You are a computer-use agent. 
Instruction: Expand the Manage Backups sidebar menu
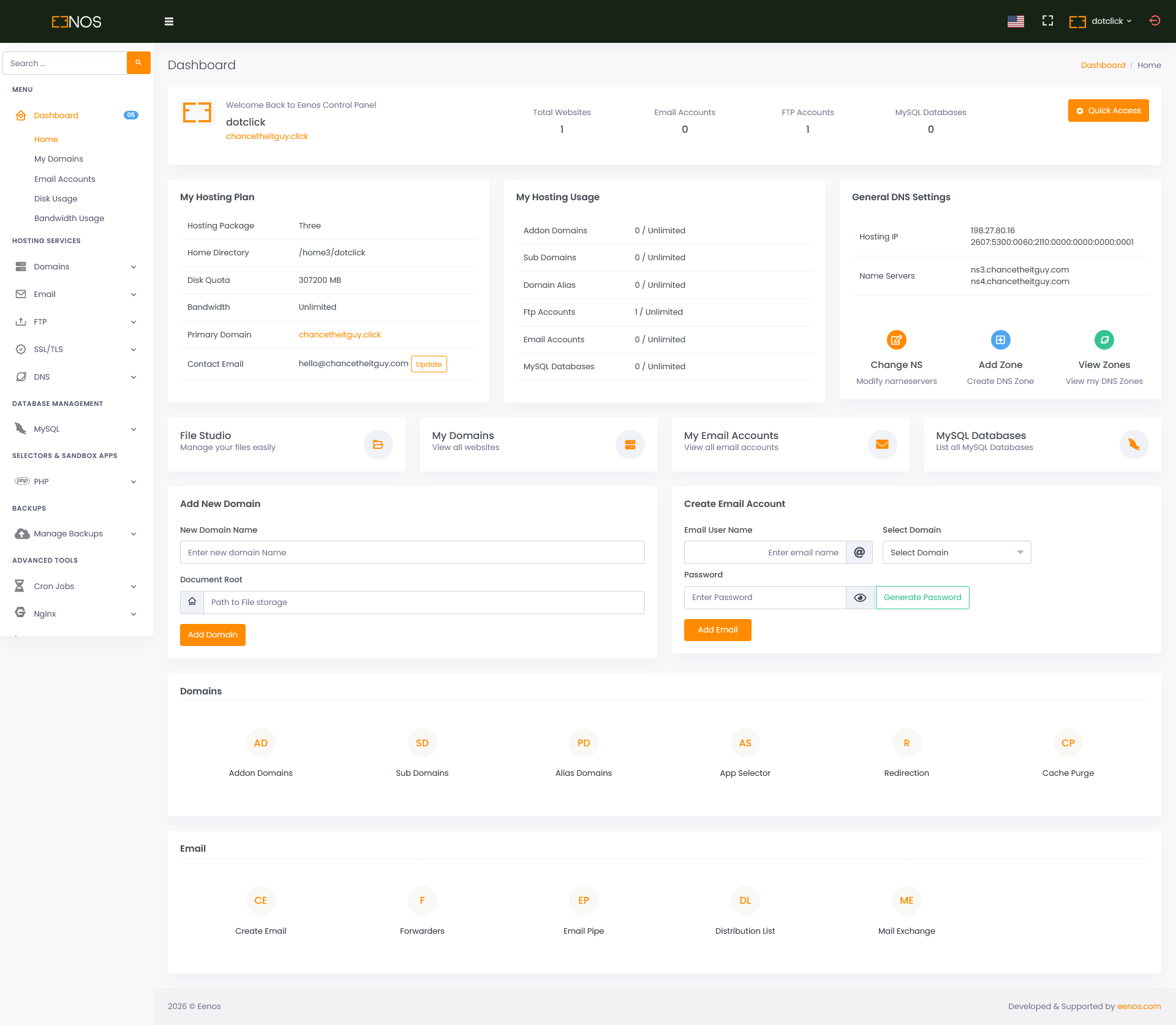(x=77, y=534)
